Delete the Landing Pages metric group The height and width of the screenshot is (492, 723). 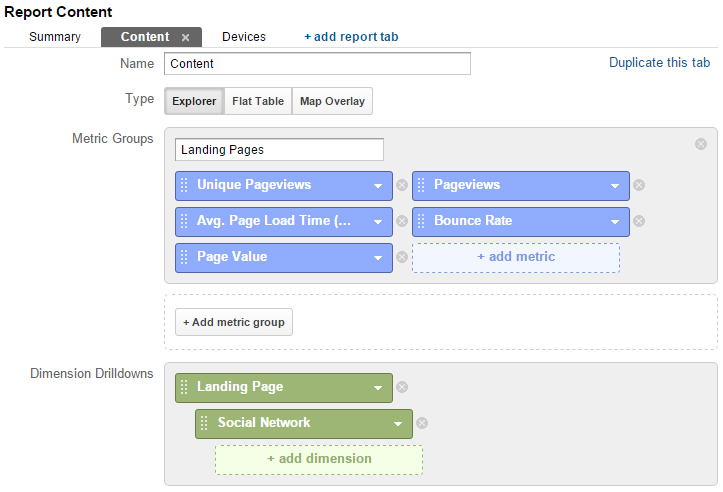701,144
